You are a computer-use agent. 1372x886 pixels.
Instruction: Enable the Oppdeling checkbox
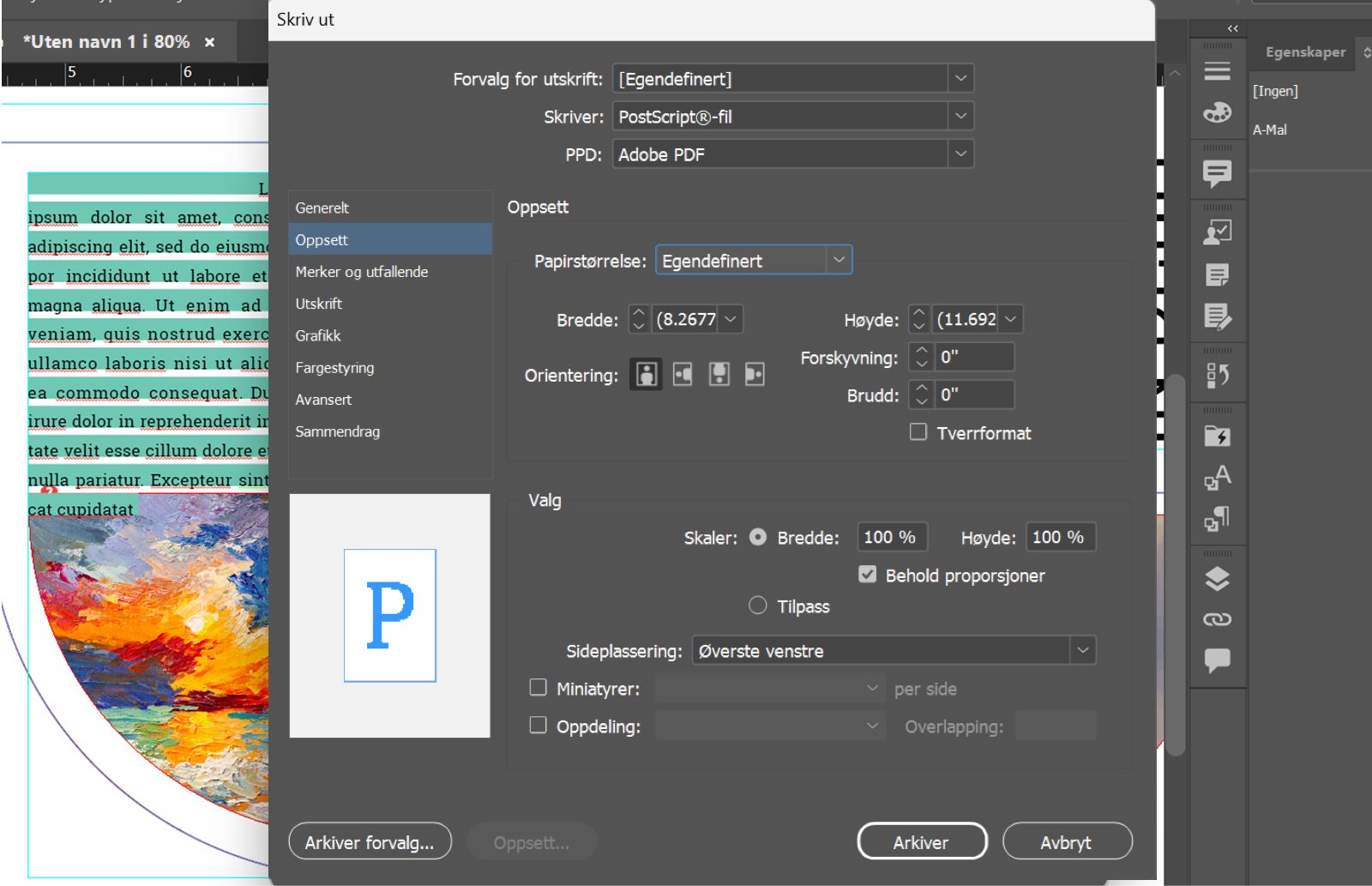pyautogui.click(x=539, y=726)
